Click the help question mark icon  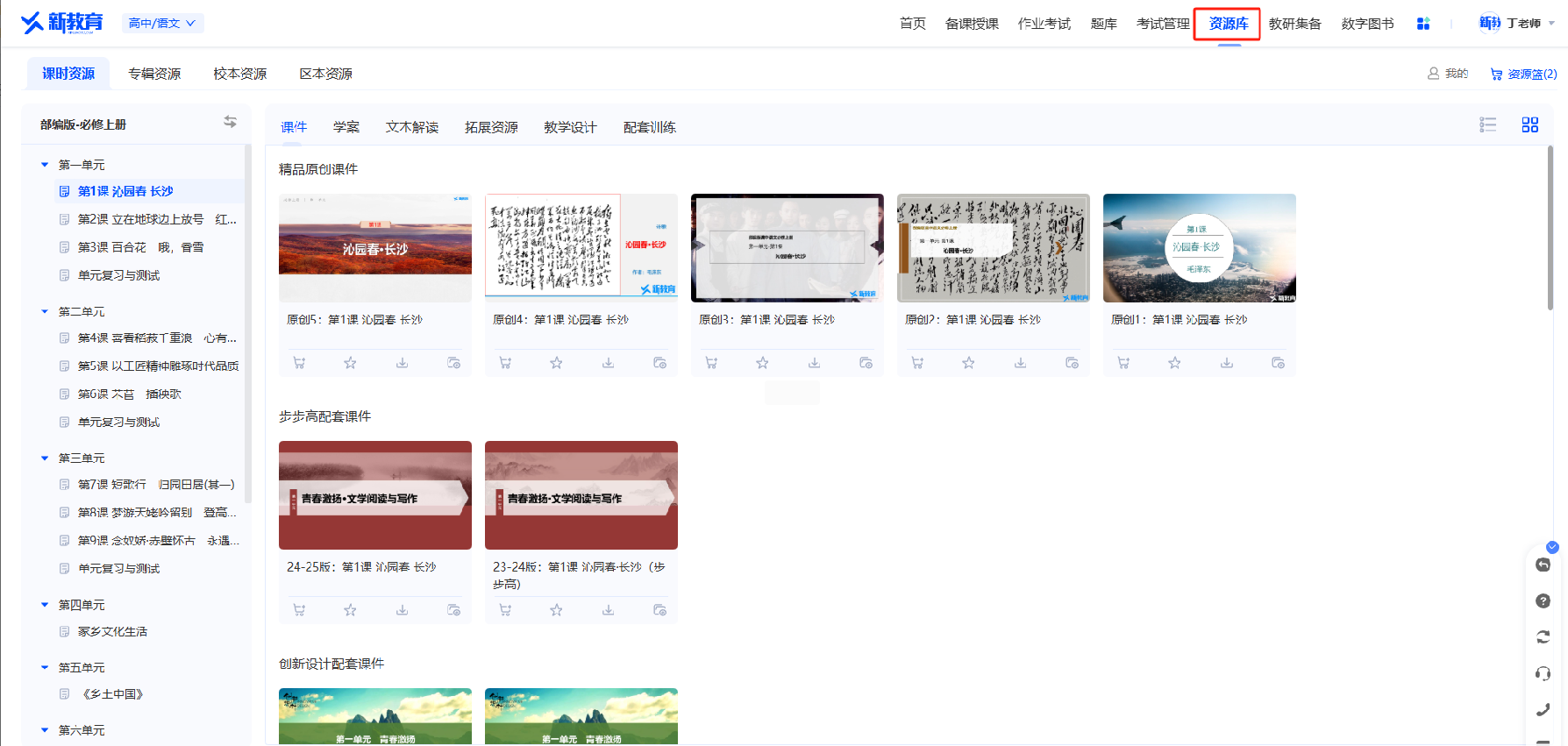click(1543, 600)
